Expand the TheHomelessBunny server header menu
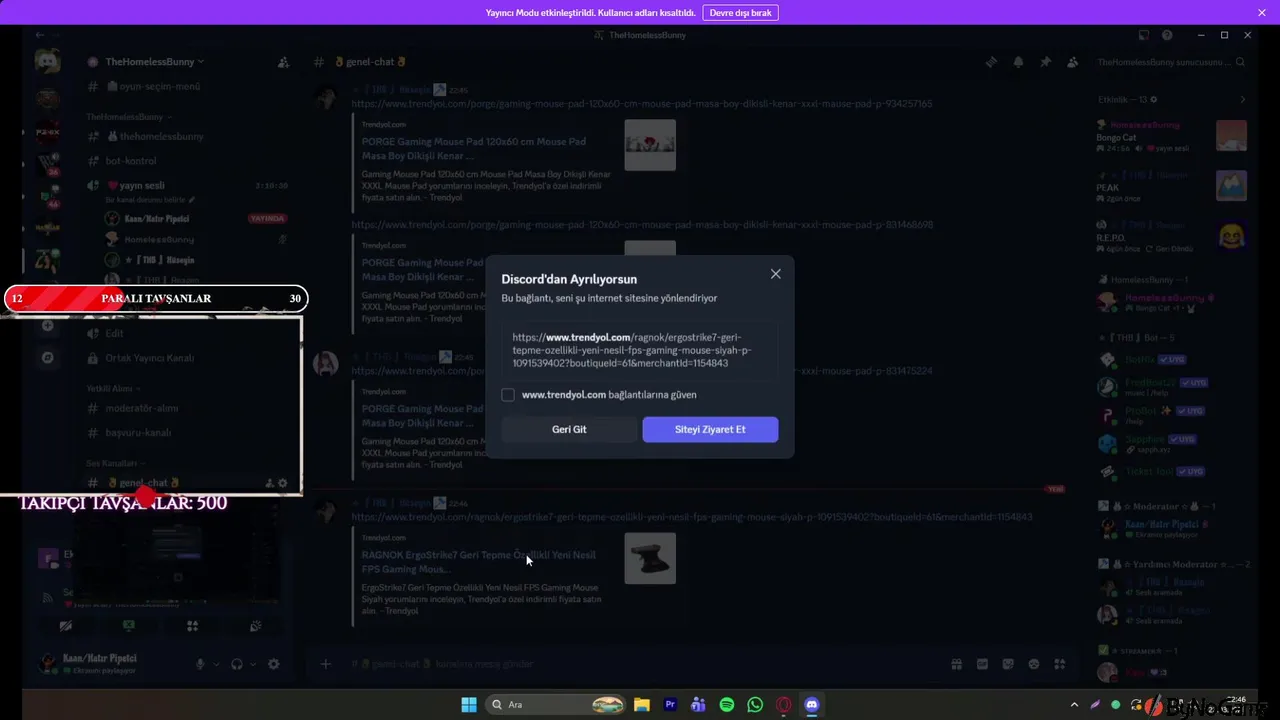Viewport: 1280px width, 720px height. point(154,62)
